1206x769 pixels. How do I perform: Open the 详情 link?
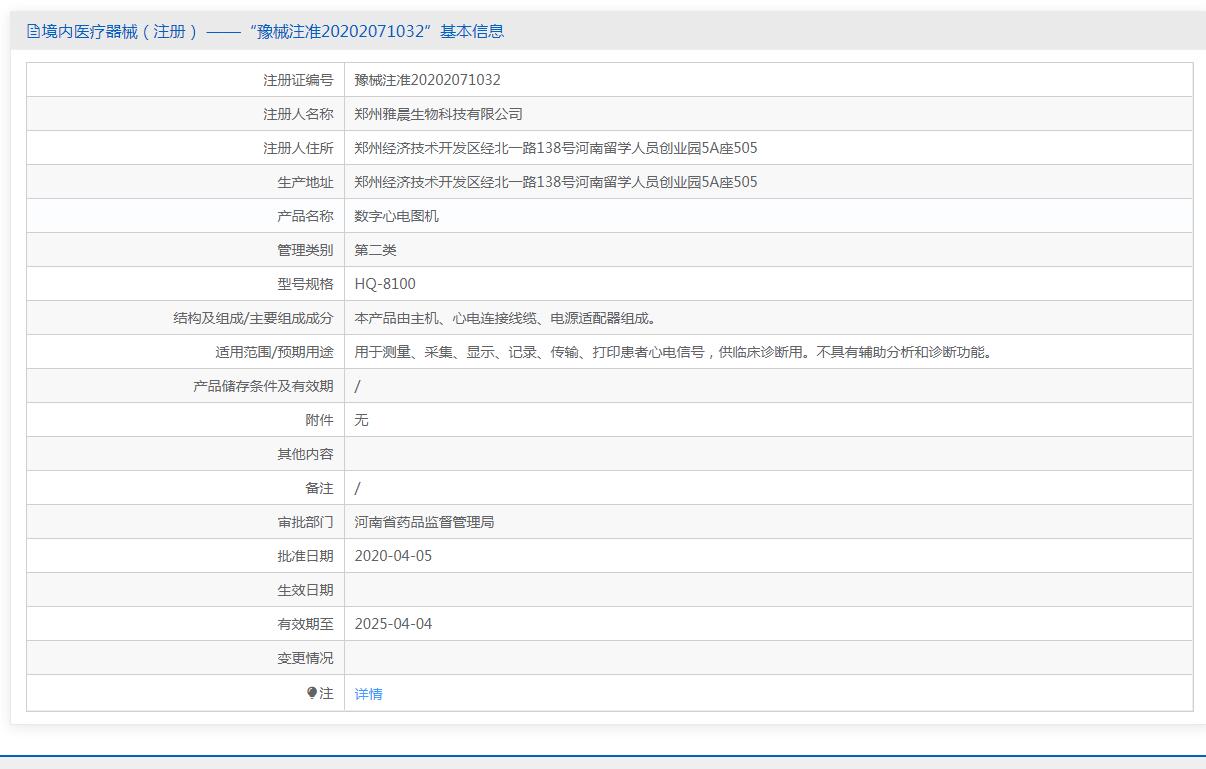368,694
